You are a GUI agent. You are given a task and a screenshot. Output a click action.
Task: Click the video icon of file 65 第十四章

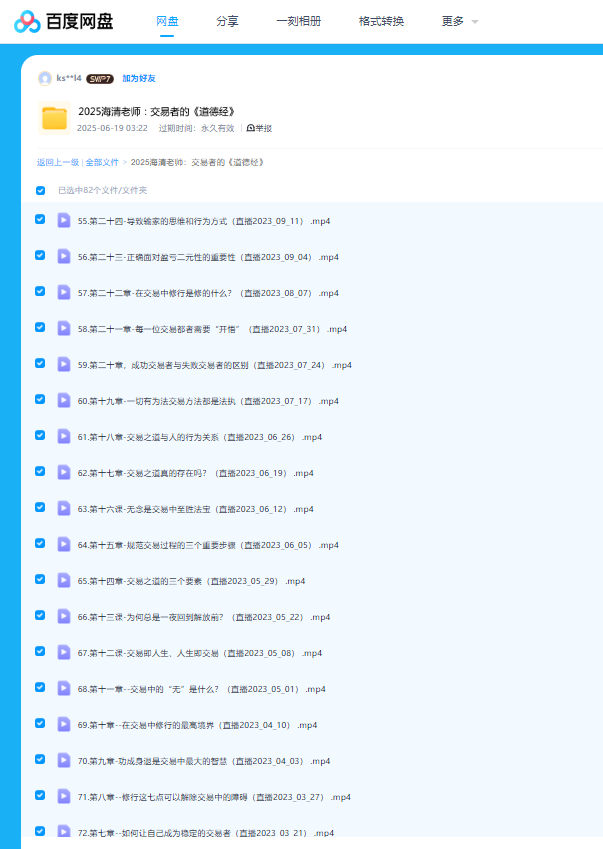pos(64,580)
